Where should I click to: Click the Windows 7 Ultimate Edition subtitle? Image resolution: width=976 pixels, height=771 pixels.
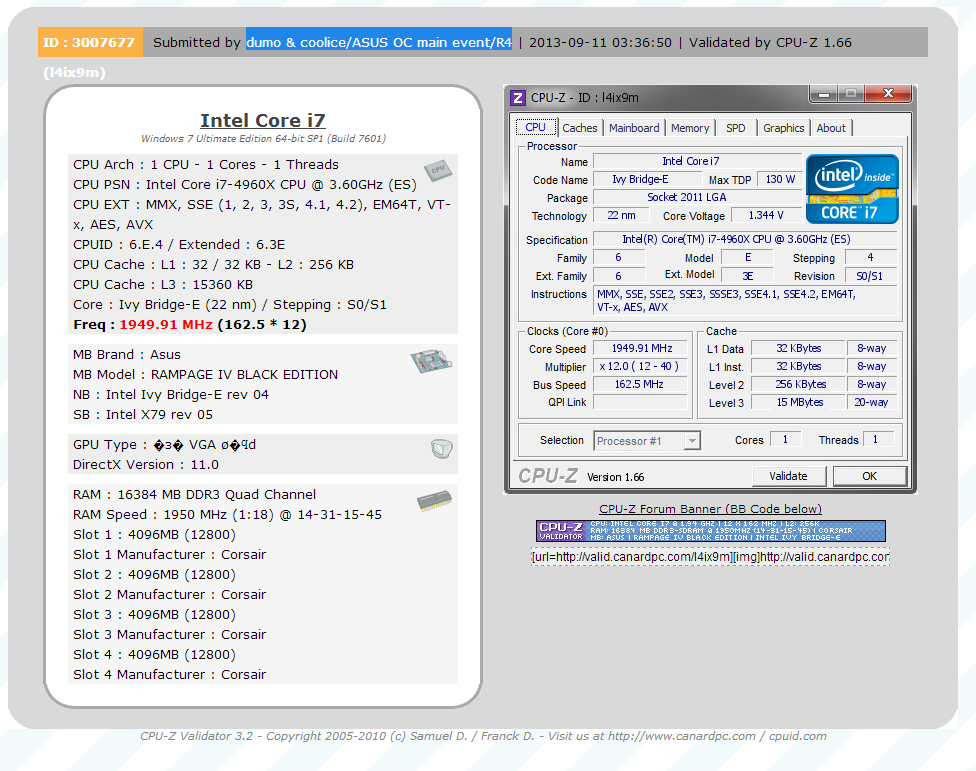[263, 139]
